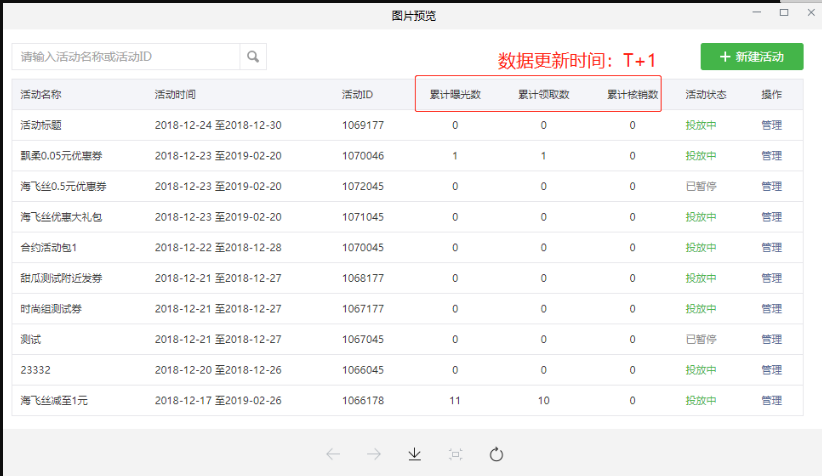This screenshot has width=822, height=476.
Task: Open 管理 for 合约活动包1 row
Action: pyautogui.click(x=772, y=247)
